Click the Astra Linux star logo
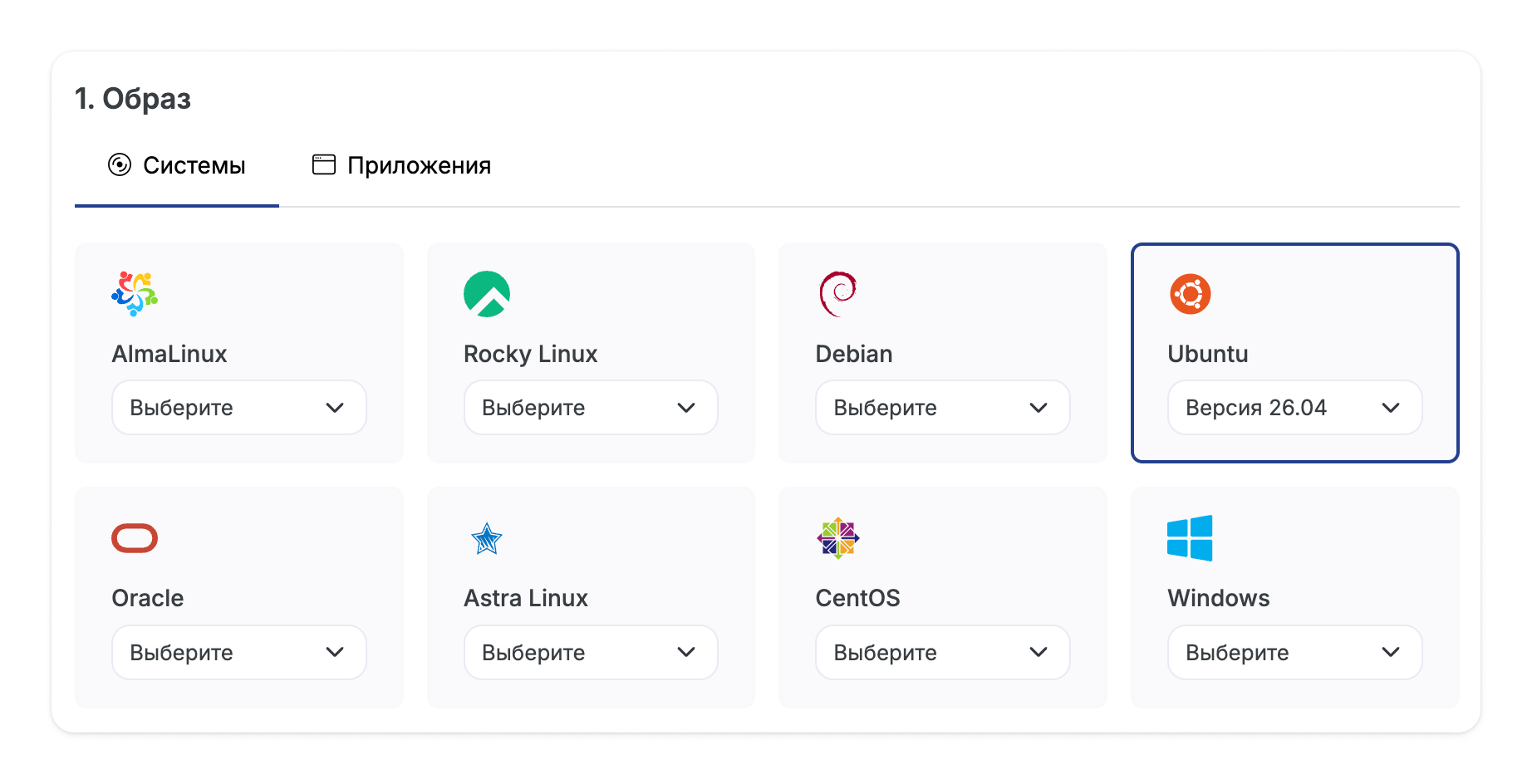This screenshot has width=1532, height=784. 487,539
